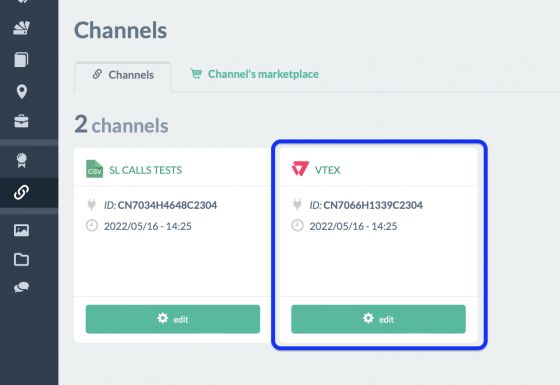Switch to the Channels tab
560x385 pixels.
coord(123,75)
